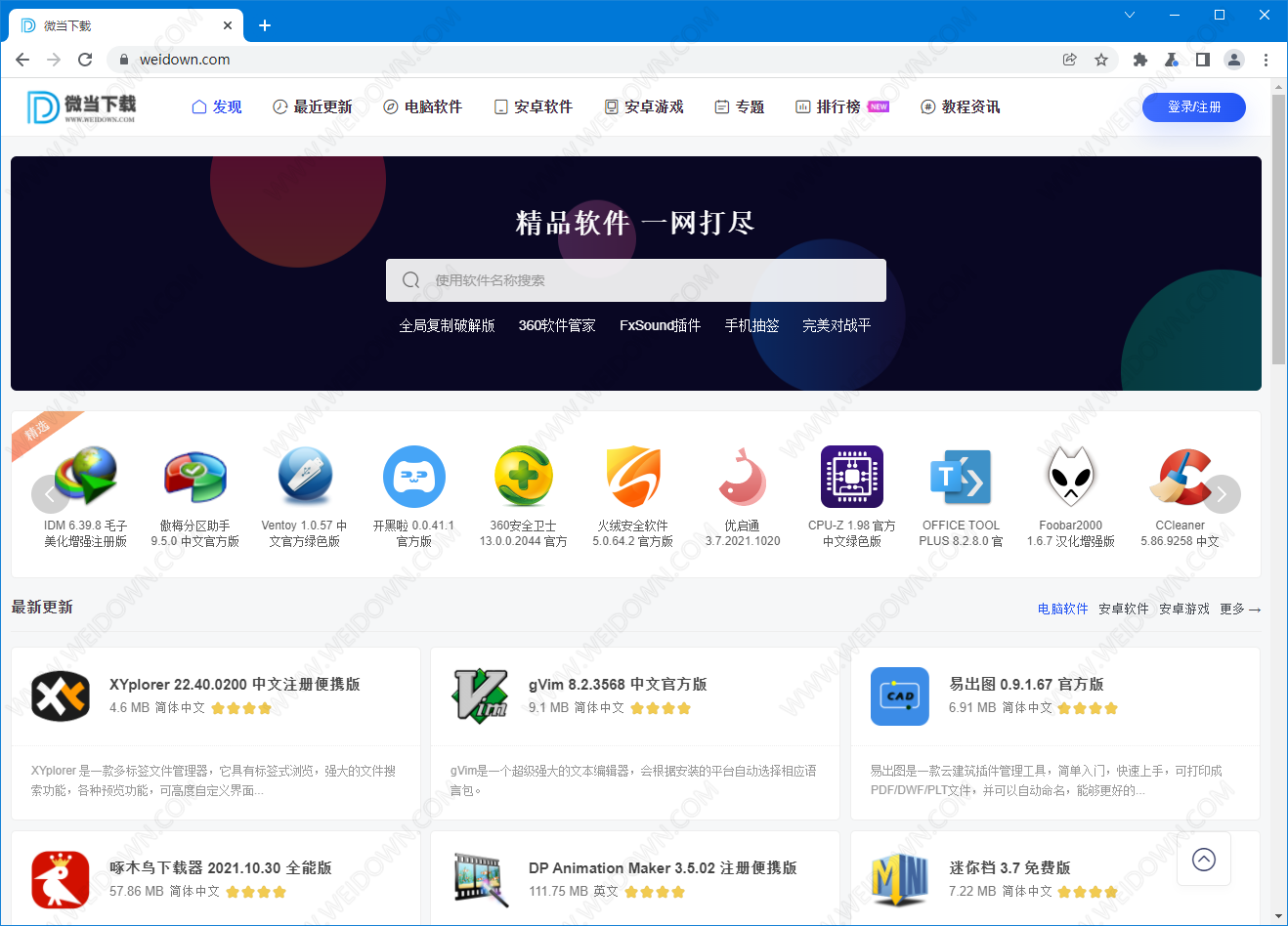This screenshot has height=926, width=1288.
Task: Focus the software name search field
Action: click(636, 280)
